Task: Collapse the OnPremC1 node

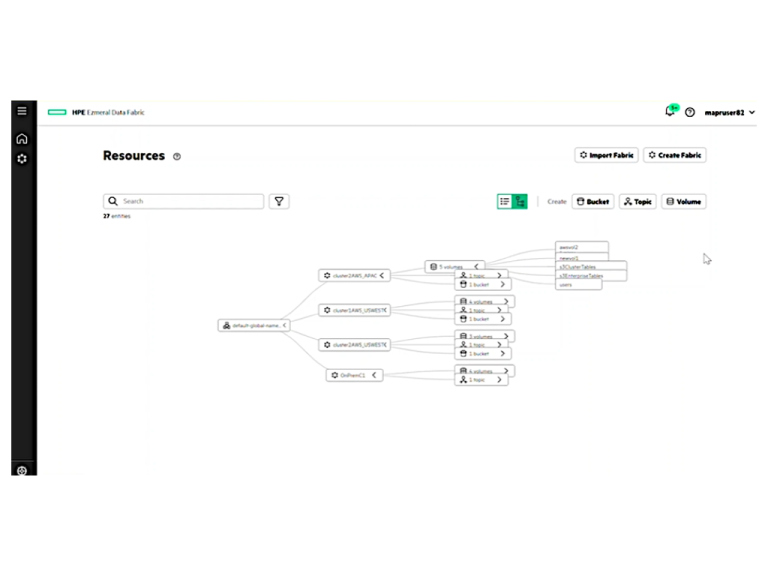Action: click(x=375, y=375)
